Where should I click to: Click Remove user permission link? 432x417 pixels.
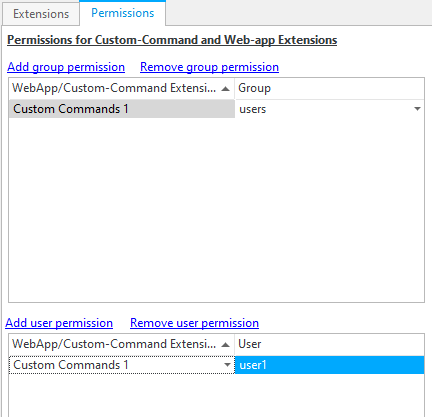(194, 323)
